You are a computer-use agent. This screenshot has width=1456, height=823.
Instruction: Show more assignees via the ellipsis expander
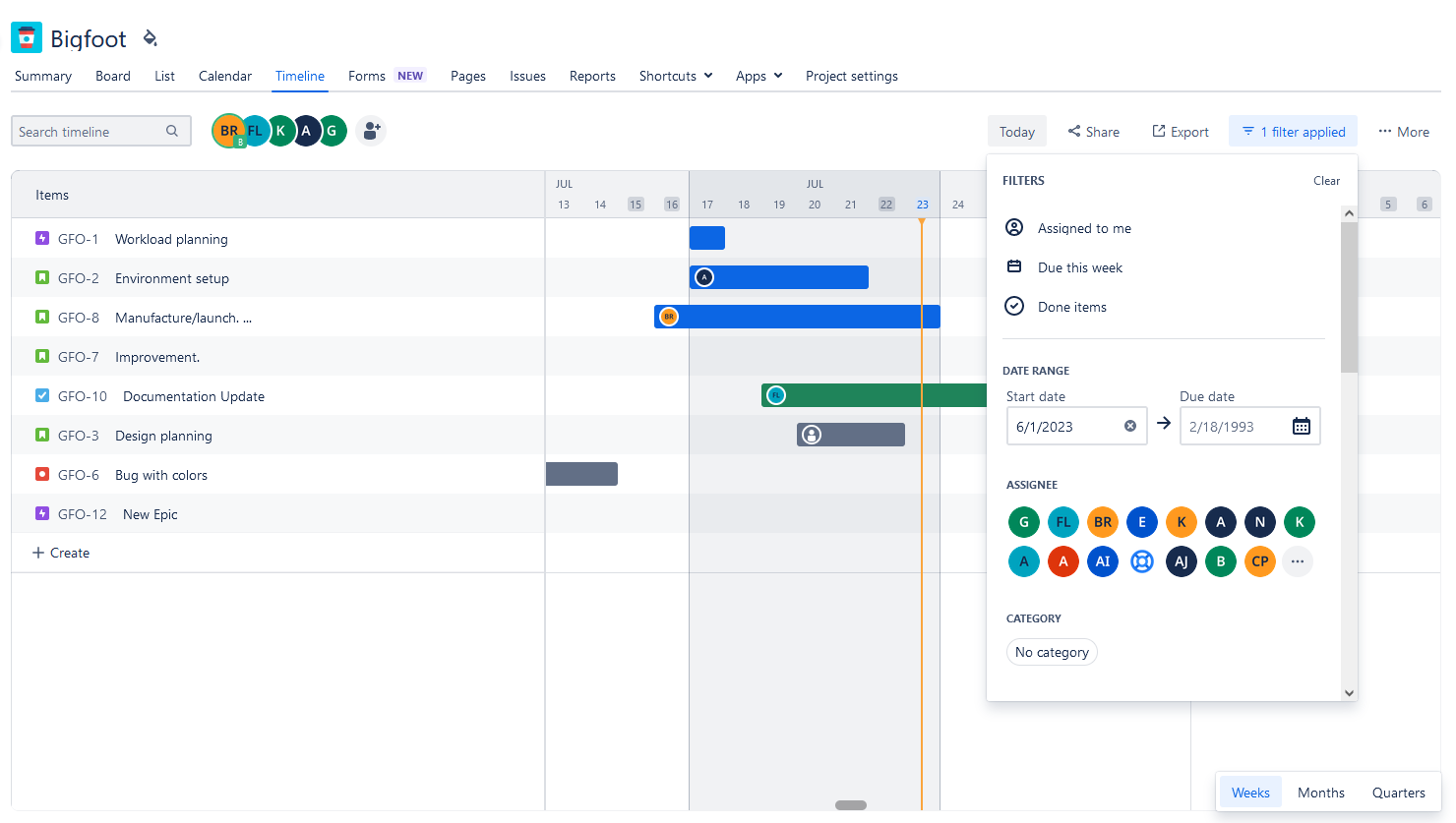coord(1297,560)
